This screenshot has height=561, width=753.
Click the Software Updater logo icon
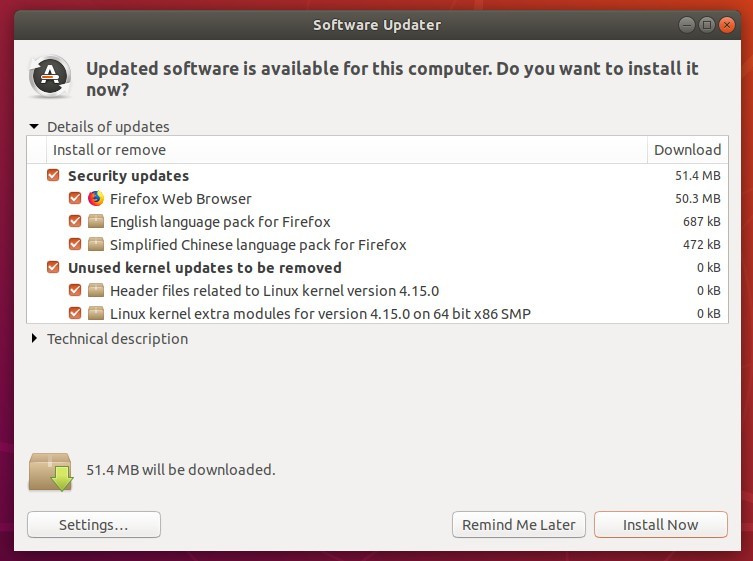click(x=50, y=76)
